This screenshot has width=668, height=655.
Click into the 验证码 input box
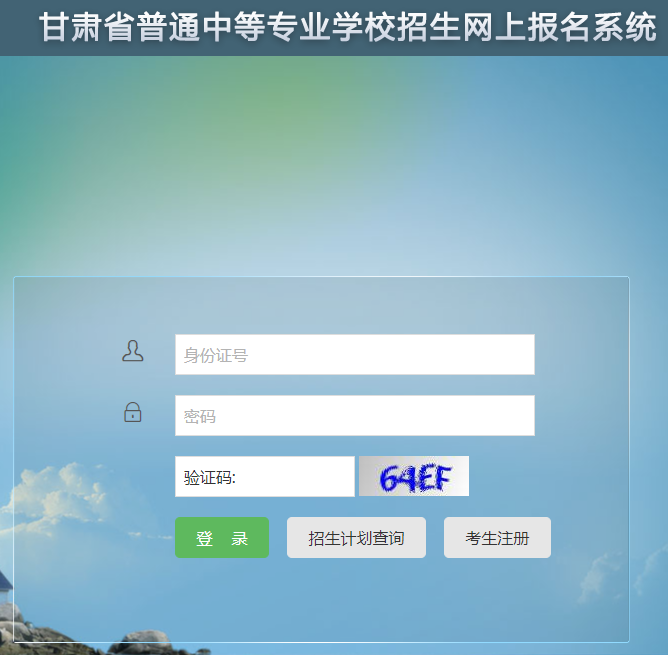[265, 476]
